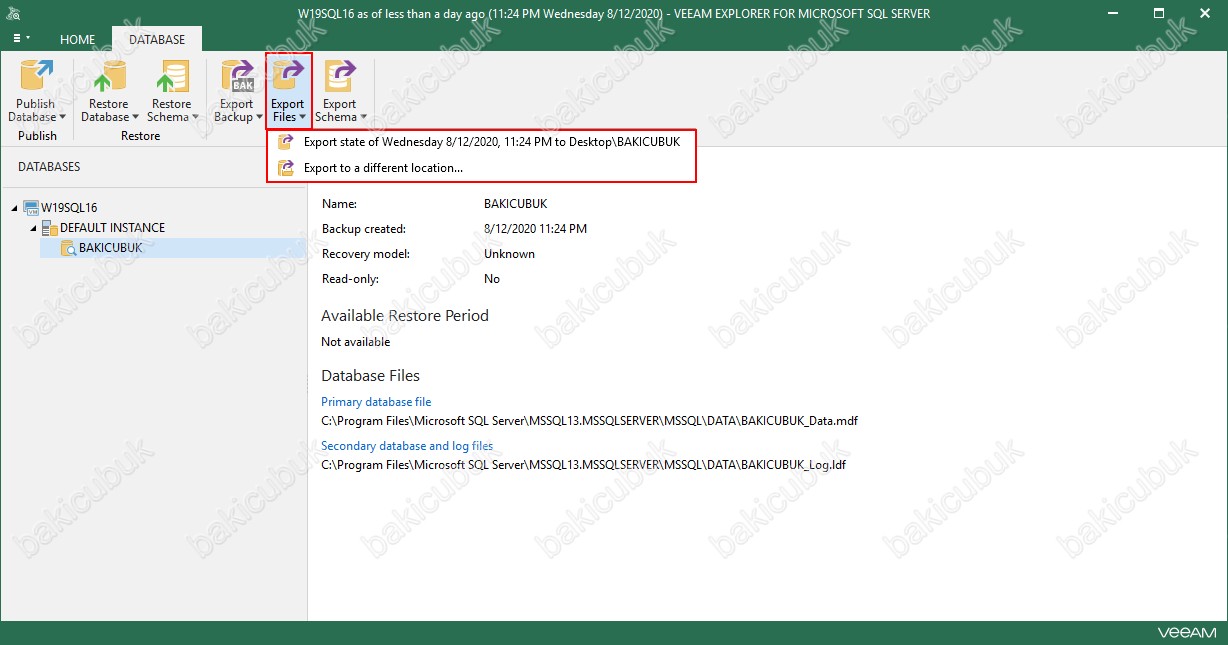
Task: Click the DEFAULT INSTANCE icon
Action: (x=49, y=228)
